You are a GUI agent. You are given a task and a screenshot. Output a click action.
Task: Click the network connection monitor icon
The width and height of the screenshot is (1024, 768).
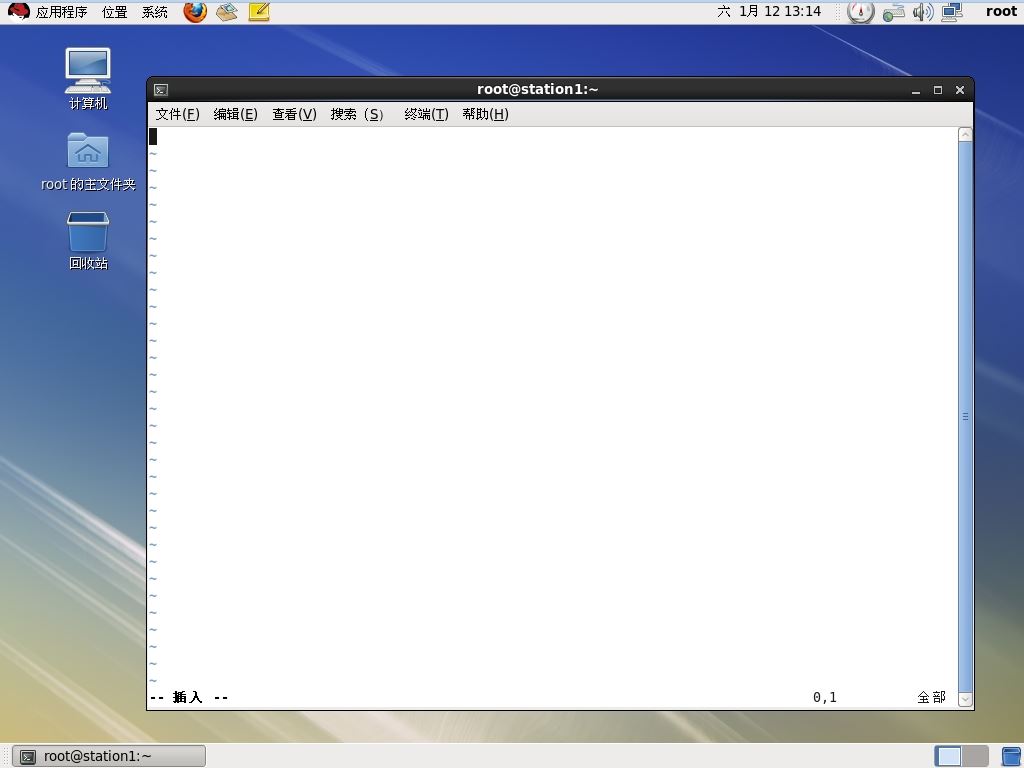(952, 12)
